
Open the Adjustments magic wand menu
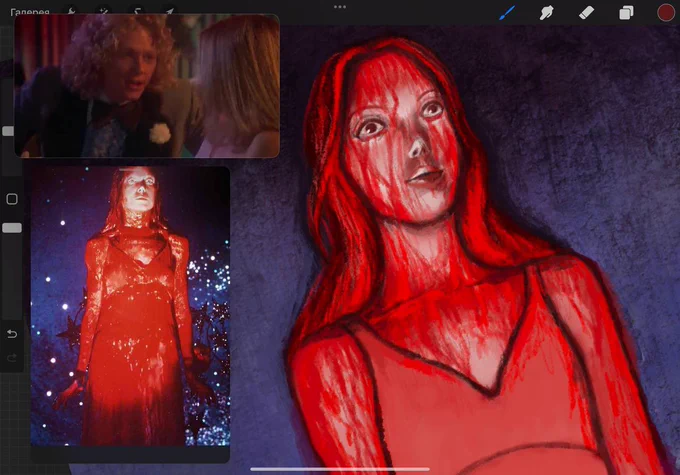[x=104, y=11]
